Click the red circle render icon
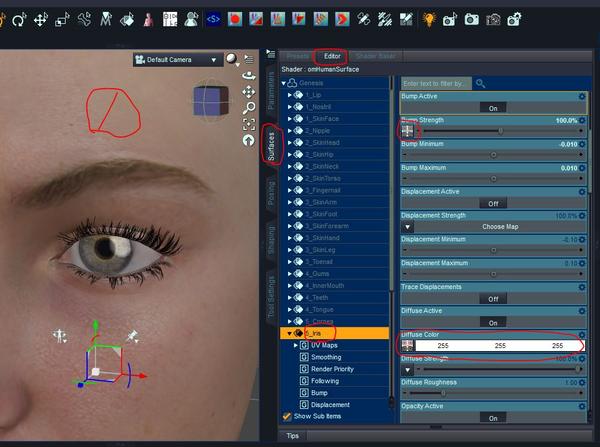 pyautogui.click(x=235, y=19)
